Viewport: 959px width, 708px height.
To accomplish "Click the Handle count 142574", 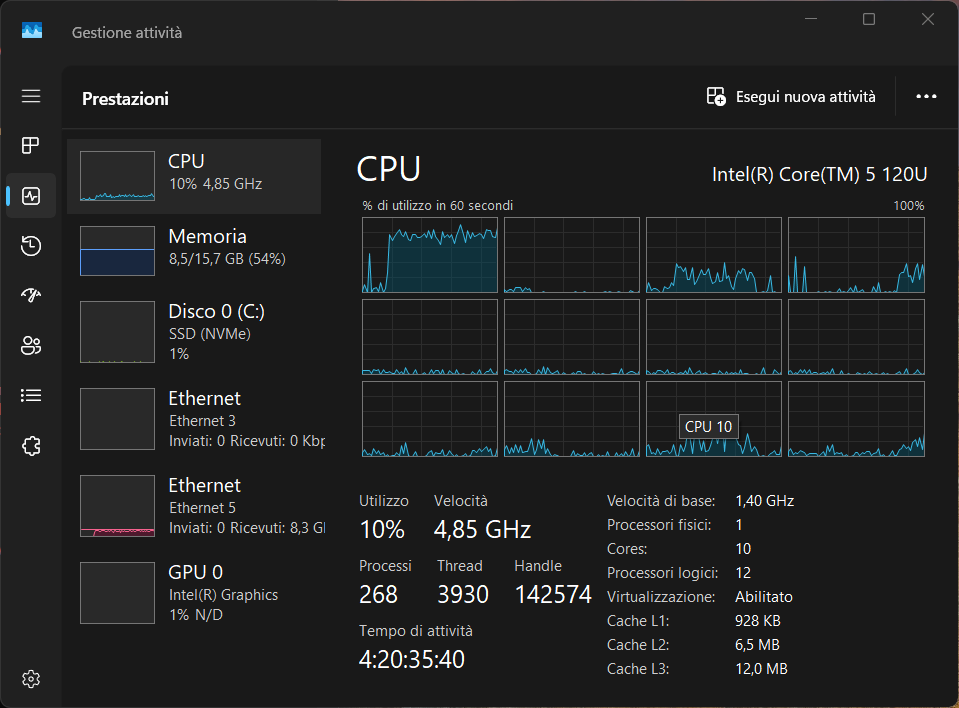I will (x=553, y=594).
